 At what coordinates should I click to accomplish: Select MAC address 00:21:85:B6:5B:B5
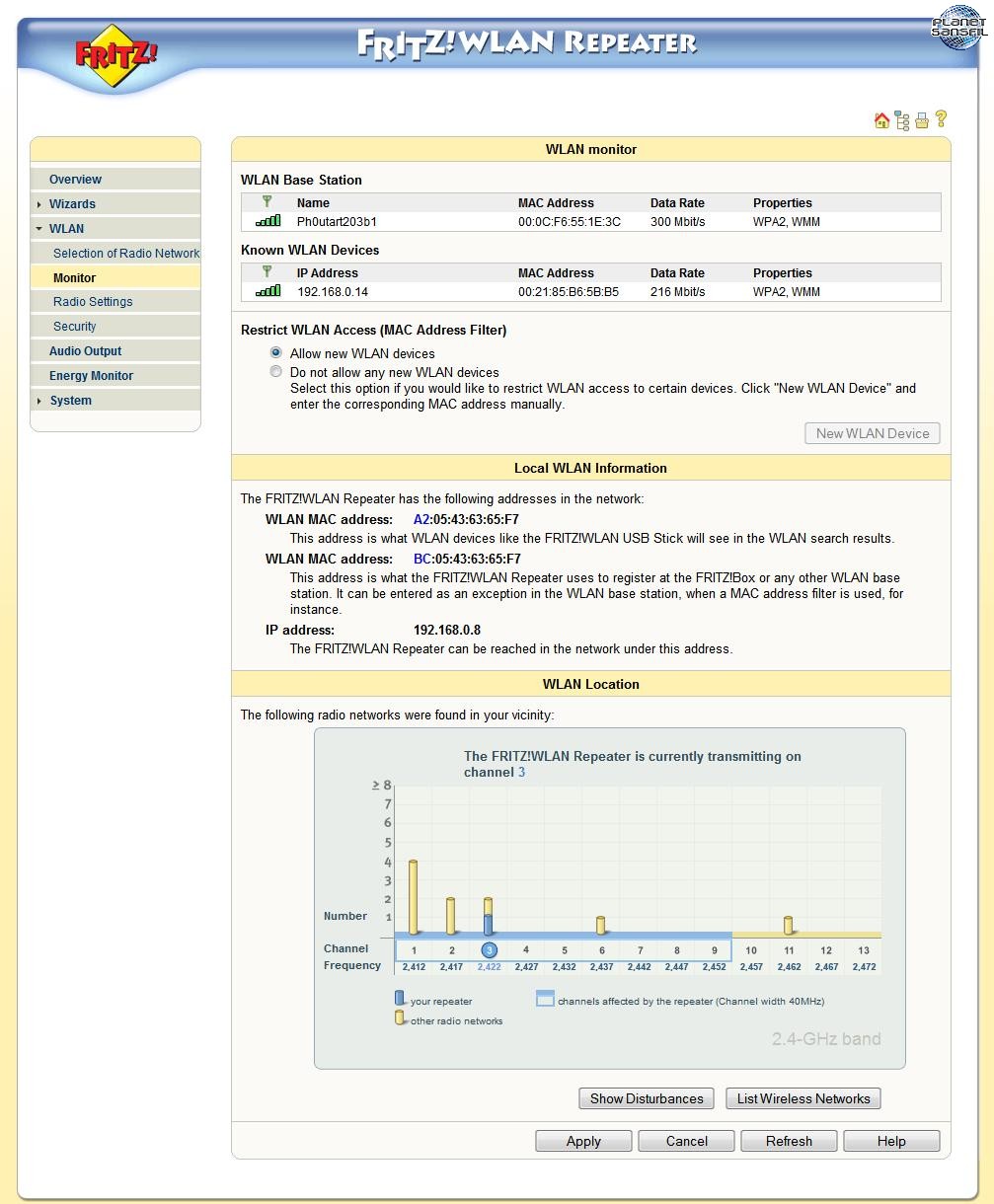coord(569,292)
